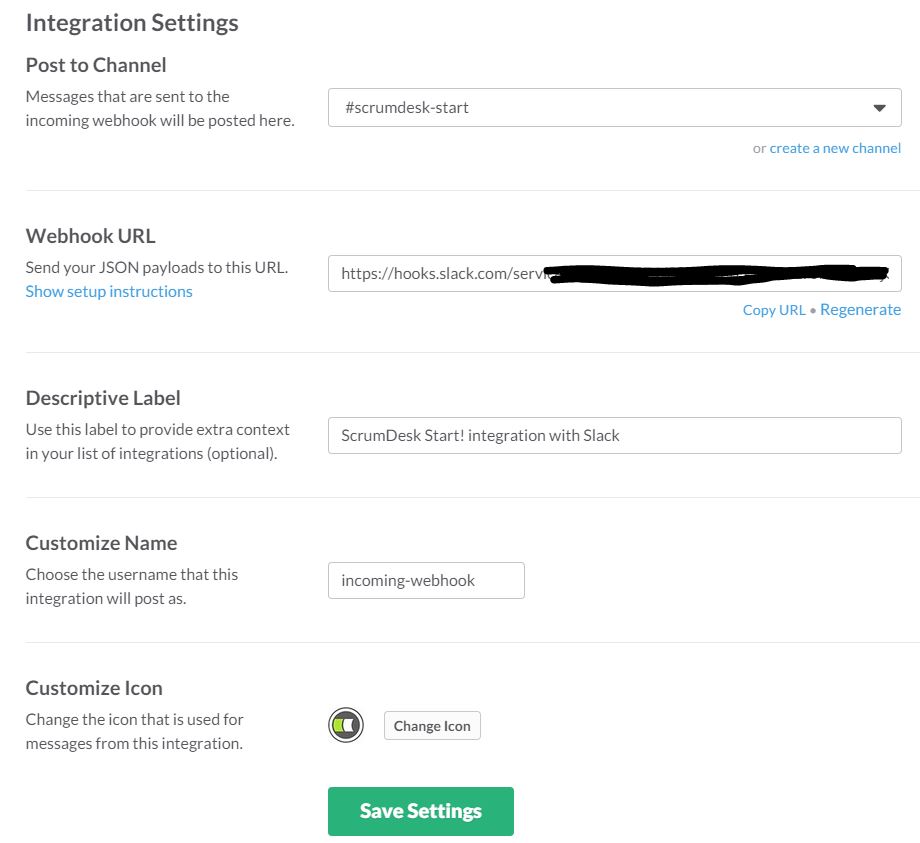The height and width of the screenshot is (843, 920).
Task: Regenerate the webhook URL
Action: click(x=860, y=309)
